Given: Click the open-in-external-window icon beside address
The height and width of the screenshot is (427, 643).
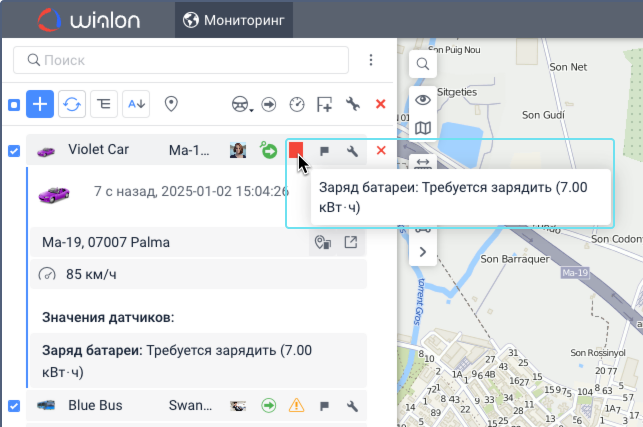Looking at the screenshot, I should click(351, 242).
